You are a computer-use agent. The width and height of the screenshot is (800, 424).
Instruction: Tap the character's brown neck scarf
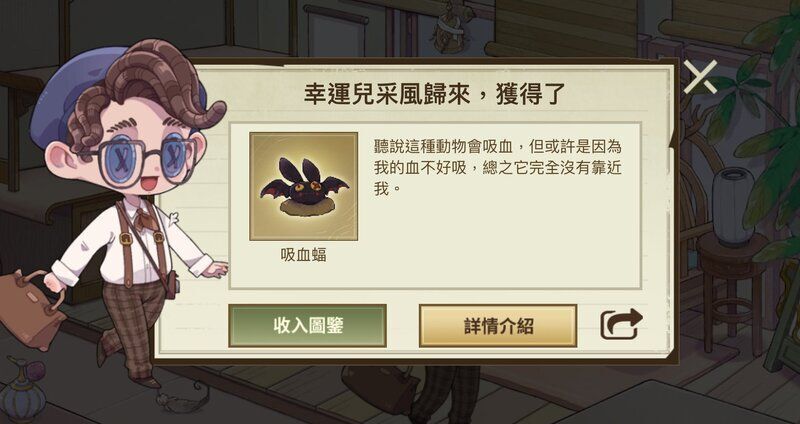(145, 218)
